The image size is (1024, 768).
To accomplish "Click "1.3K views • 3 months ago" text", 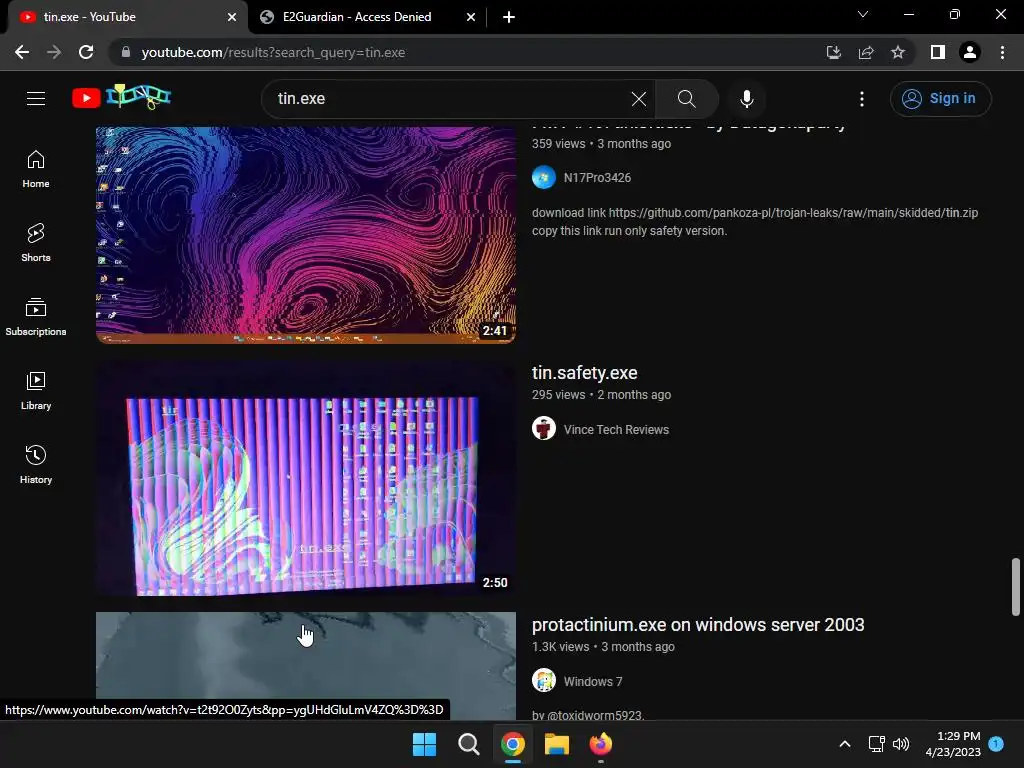I will pyautogui.click(x=603, y=647).
